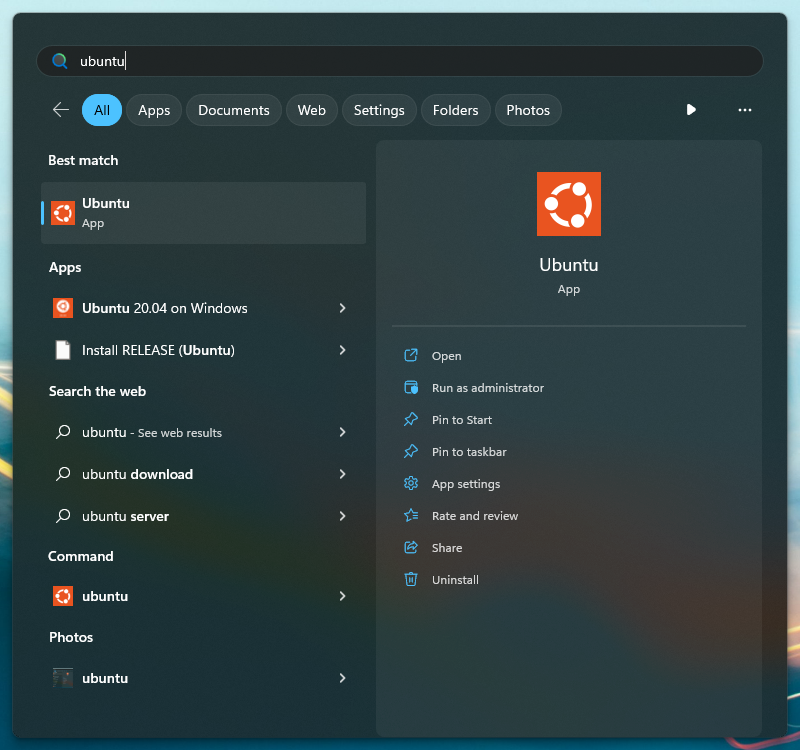Click Rate and review for Ubuntu

click(413, 516)
